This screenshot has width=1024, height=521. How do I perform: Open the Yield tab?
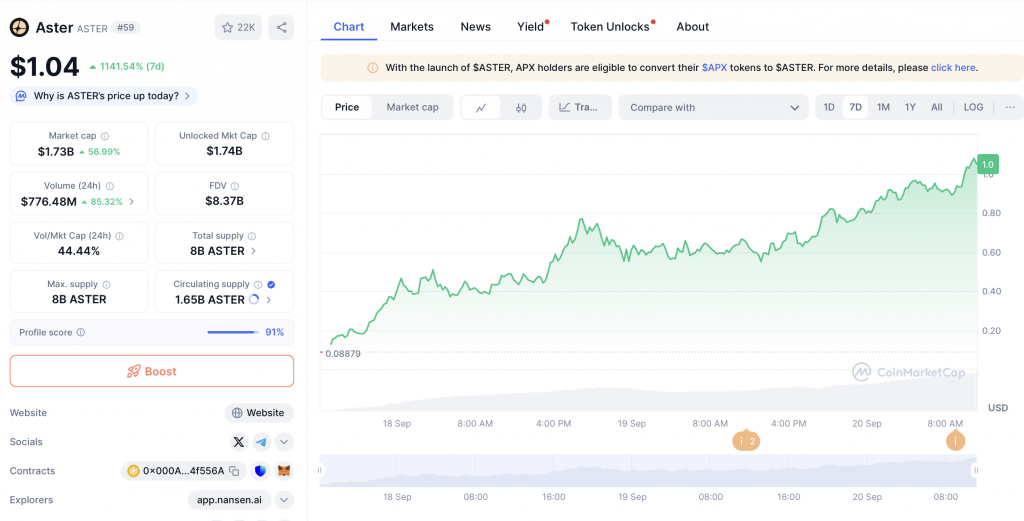click(x=530, y=27)
